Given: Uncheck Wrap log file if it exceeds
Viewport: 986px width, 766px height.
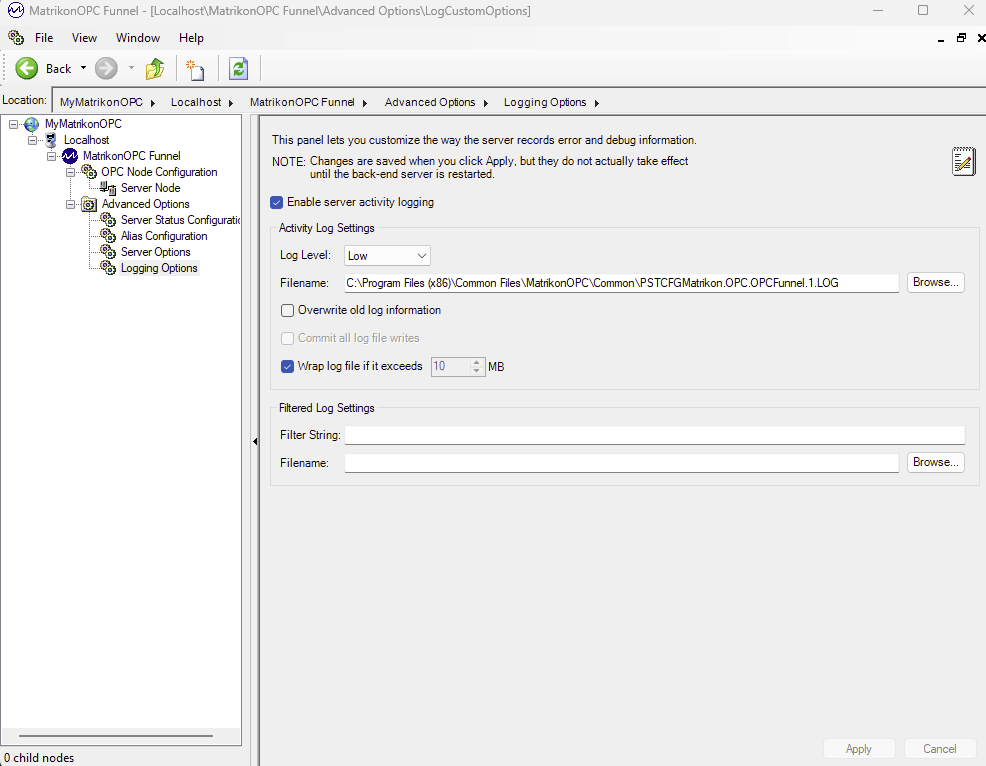Looking at the screenshot, I should 287,366.
